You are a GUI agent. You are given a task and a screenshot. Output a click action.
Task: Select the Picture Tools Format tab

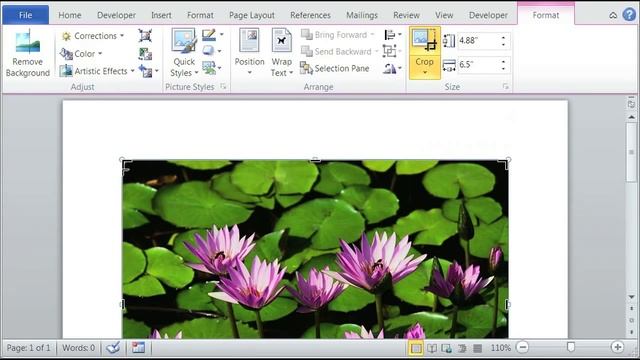(546, 15)
